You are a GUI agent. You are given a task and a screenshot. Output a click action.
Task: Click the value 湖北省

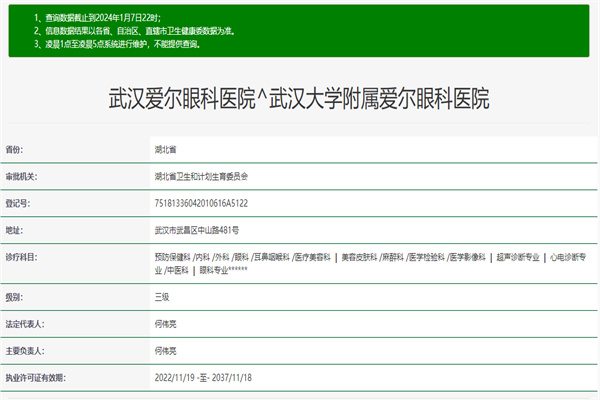point(165,150)
